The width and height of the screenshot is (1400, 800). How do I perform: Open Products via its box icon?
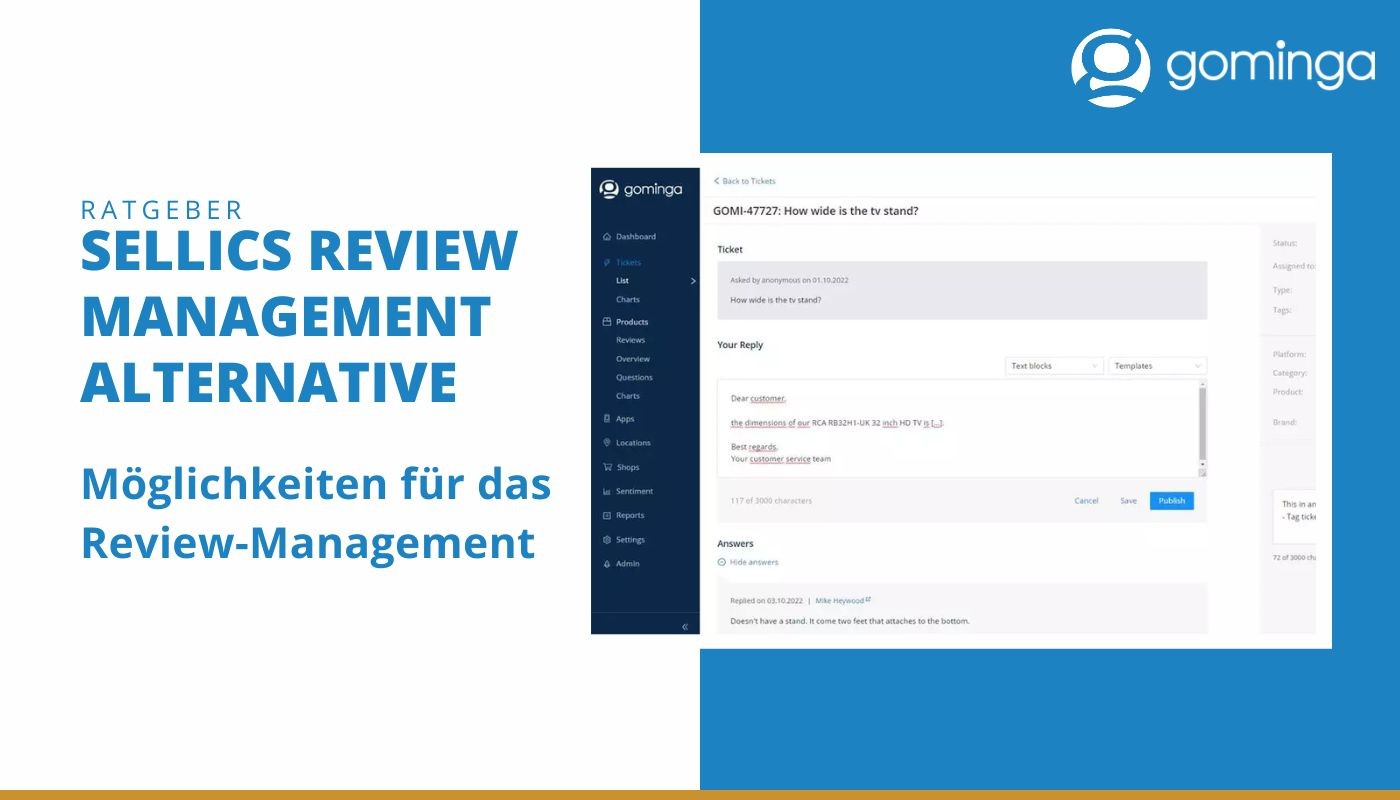607,322
